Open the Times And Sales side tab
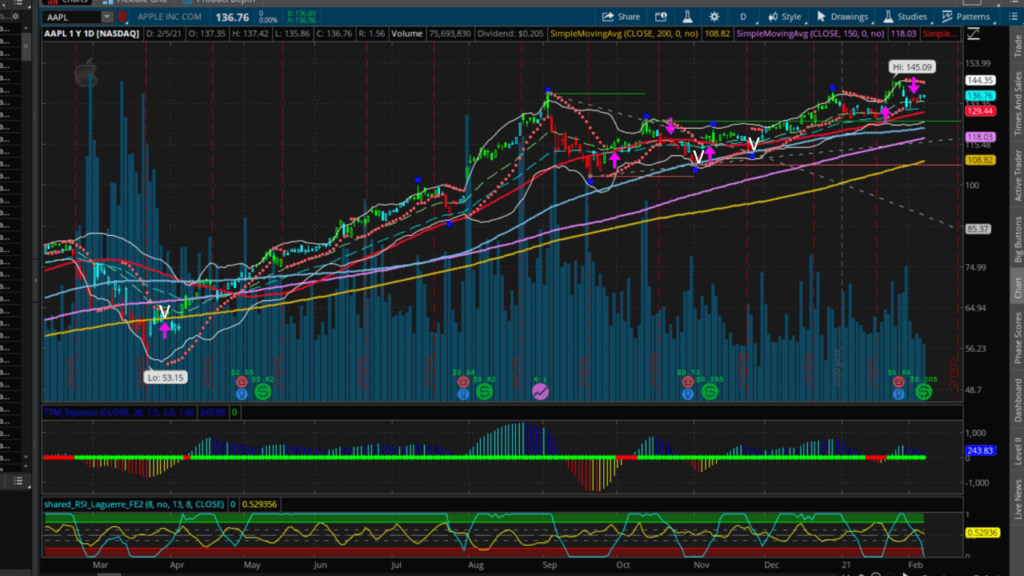Screen dimensions: 1024x576 tap(1017, 103)
